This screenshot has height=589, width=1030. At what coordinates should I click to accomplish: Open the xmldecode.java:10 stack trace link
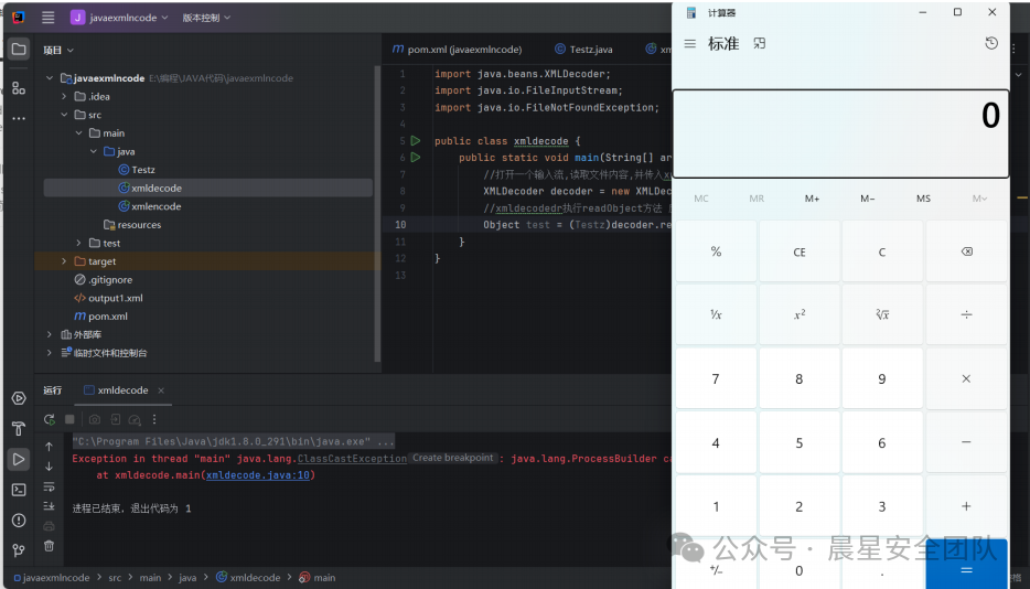pos(259,476)
